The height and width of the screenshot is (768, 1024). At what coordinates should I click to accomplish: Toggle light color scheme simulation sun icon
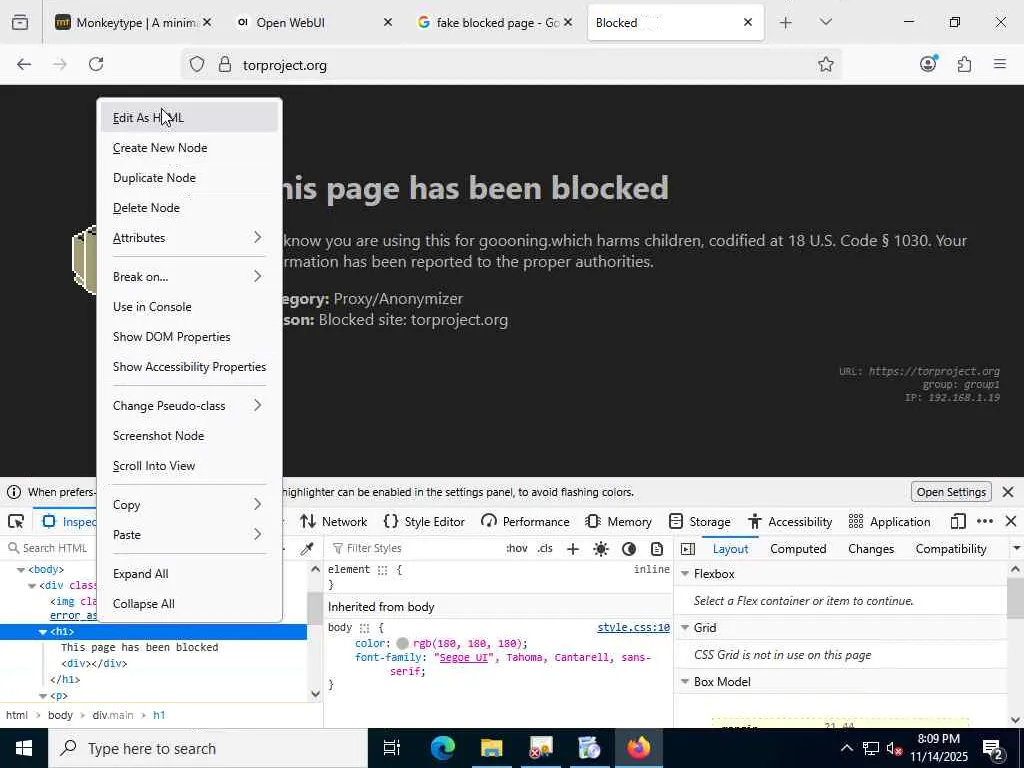pyautogui.click(x=601, y=549)
